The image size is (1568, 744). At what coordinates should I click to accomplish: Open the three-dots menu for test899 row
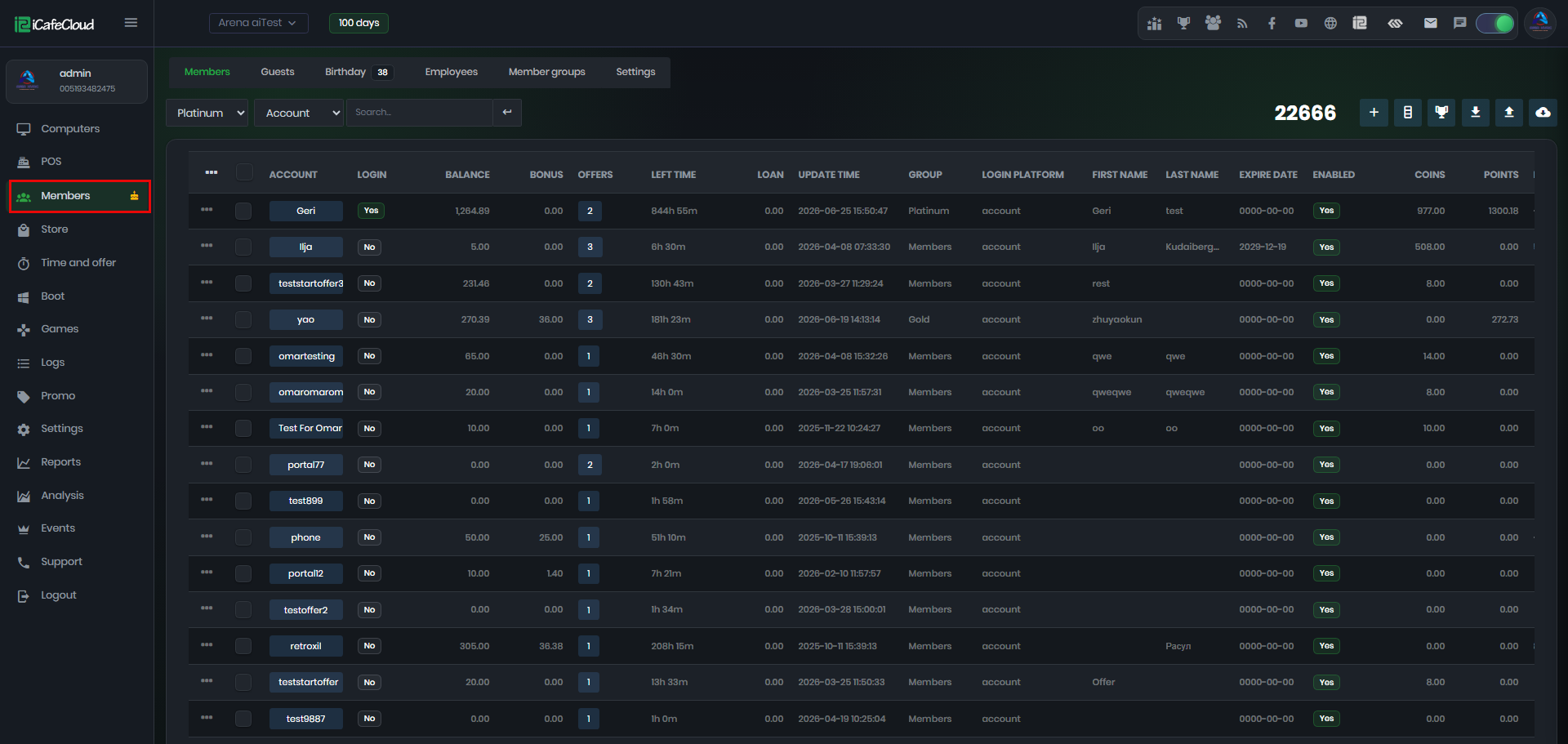tap(207, 500)
